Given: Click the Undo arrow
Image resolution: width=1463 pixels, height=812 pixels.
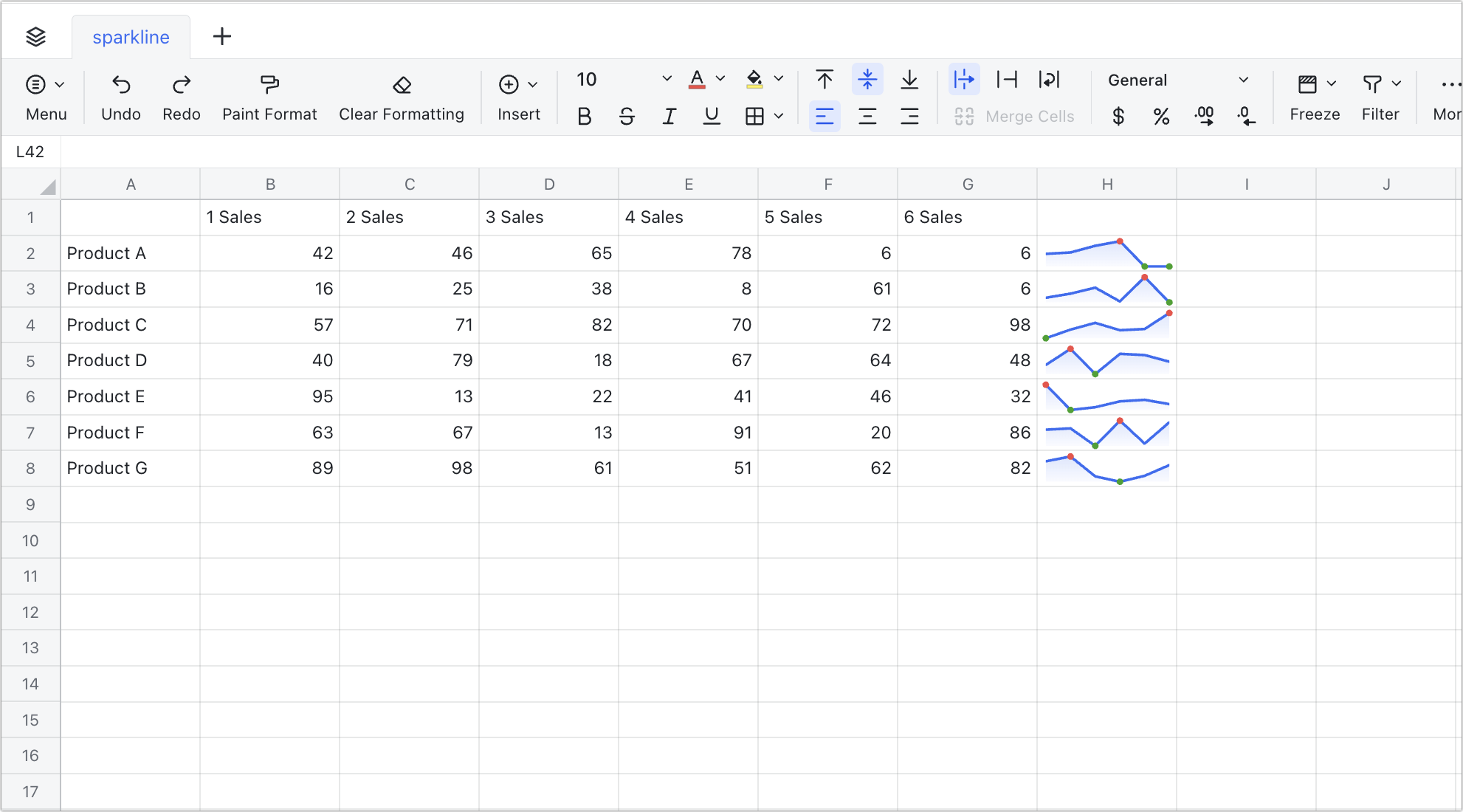Looking at the screenshot, I should tap(121, 85).
